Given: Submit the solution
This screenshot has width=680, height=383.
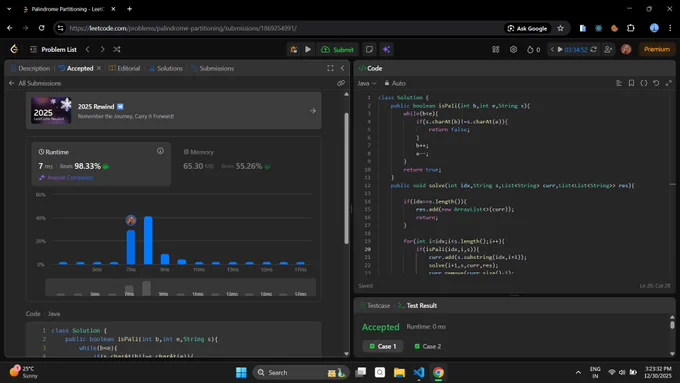Looking at the screenshot, I should (x=337, y=49).
